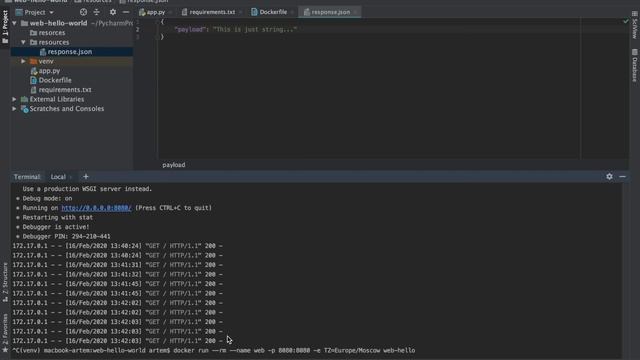The width and height of the screenshot is (640, 360).
Task: Fold JSON block at opening brace
Action: [157, 22]
